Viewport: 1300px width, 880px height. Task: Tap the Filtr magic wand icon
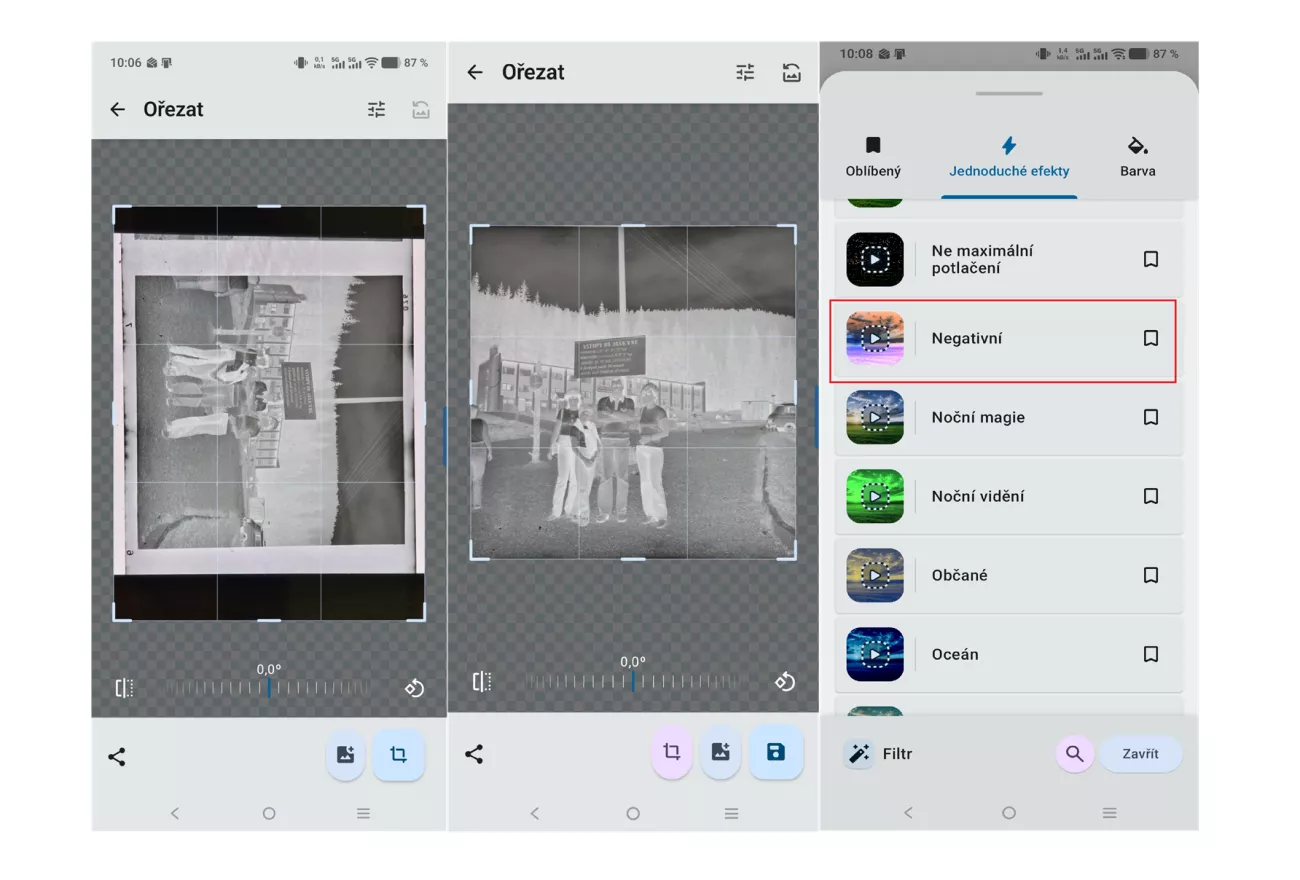[x=859, y=754]
